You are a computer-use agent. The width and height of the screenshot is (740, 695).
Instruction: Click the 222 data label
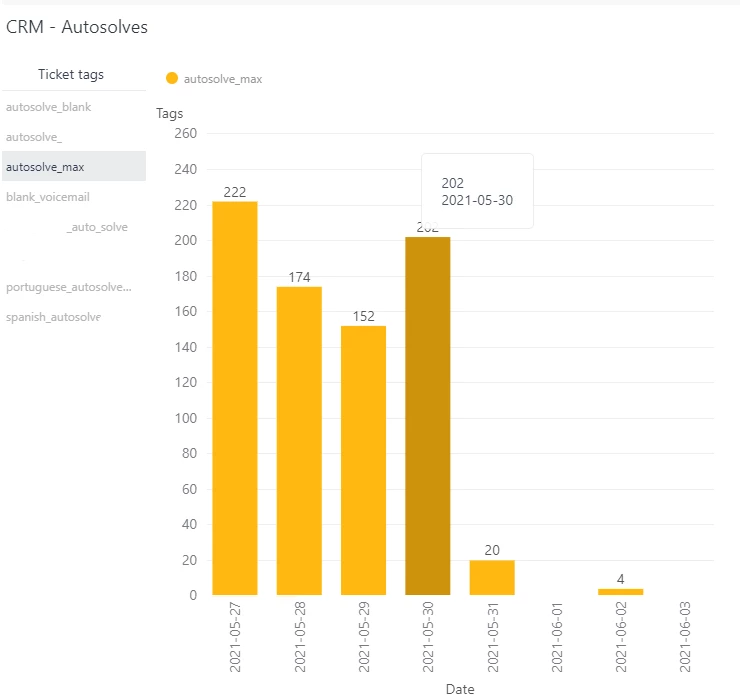pos(235,192)
